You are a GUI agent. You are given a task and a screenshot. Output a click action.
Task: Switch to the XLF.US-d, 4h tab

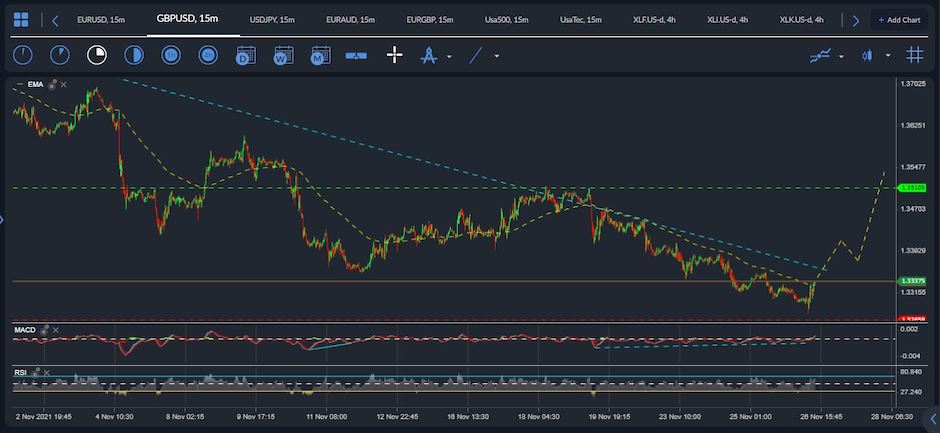click(655, 20)
